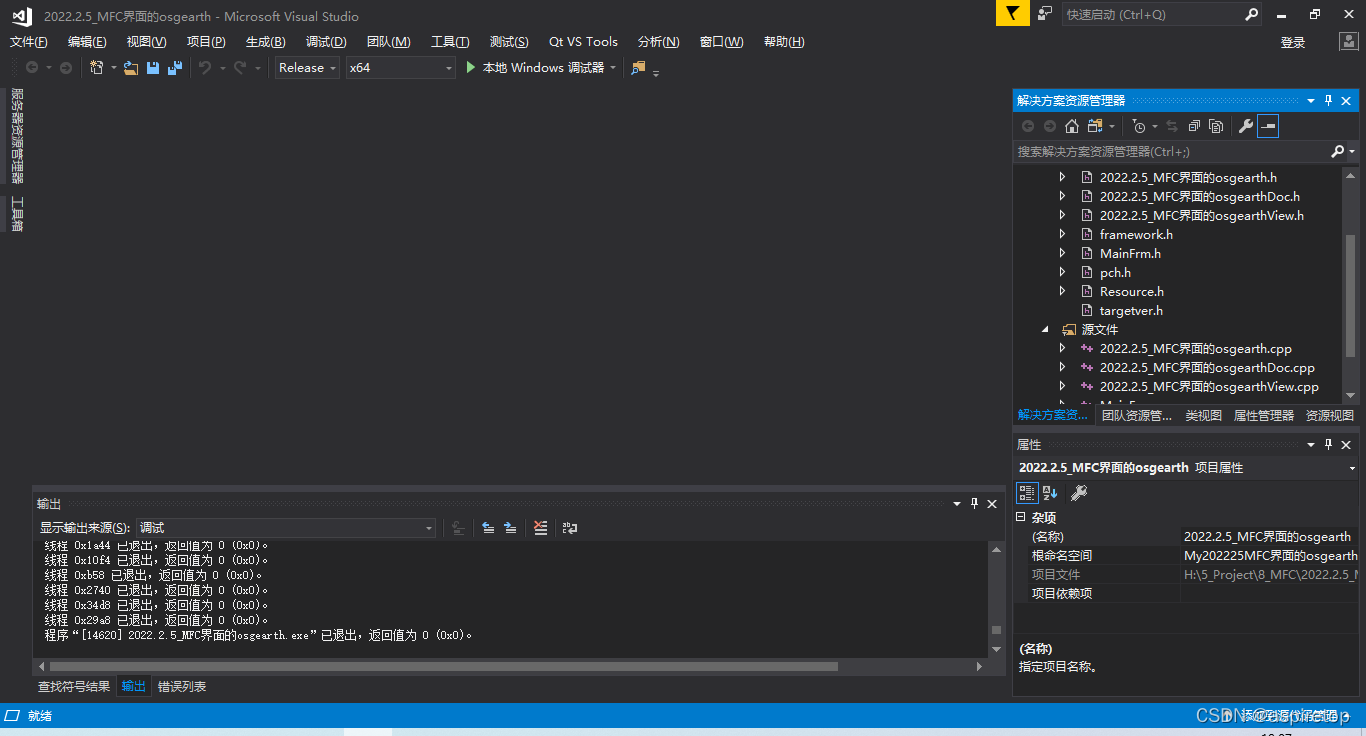Collapse the 源文件 folder node
Viewport: 1366px width, 736px height.
tap(1045, 329)
